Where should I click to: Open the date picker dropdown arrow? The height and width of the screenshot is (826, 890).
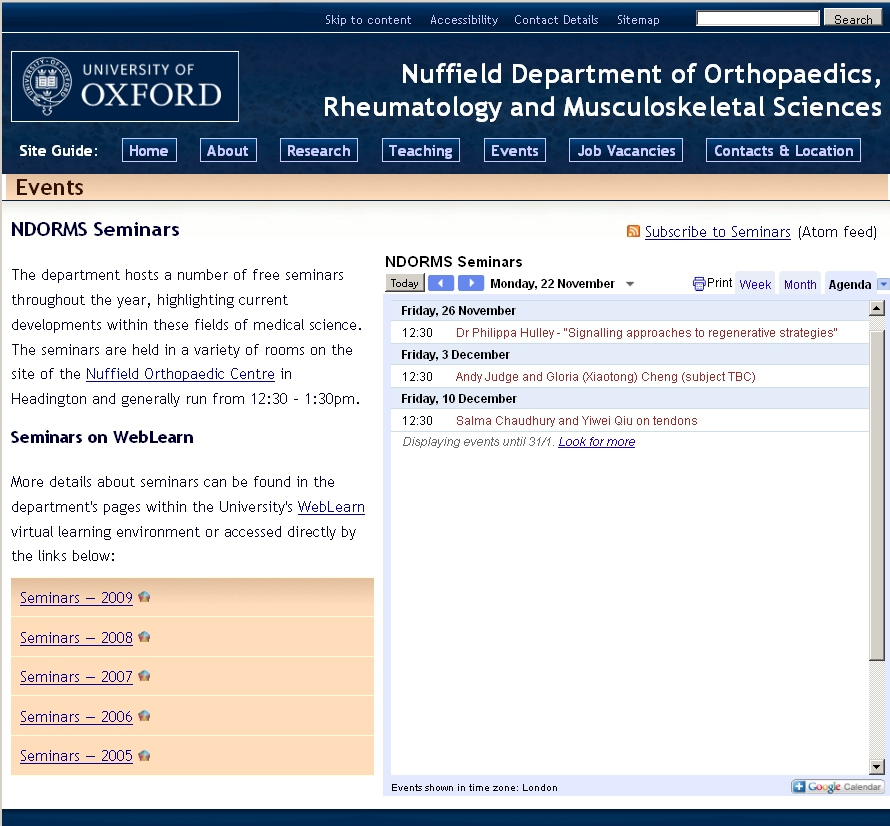tap(630, 284)
